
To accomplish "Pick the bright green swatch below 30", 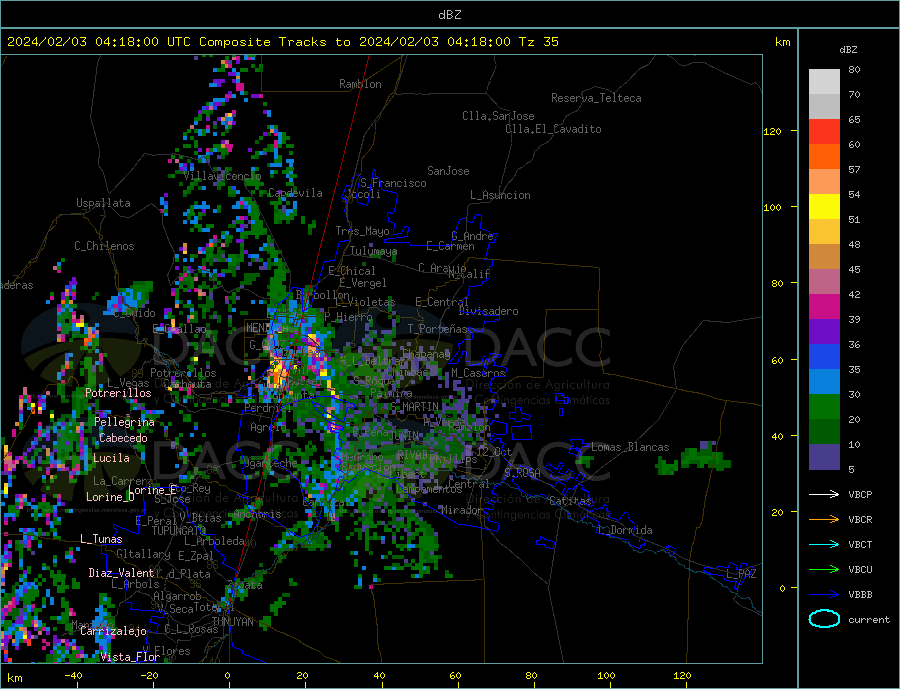I will pos(824,407).
